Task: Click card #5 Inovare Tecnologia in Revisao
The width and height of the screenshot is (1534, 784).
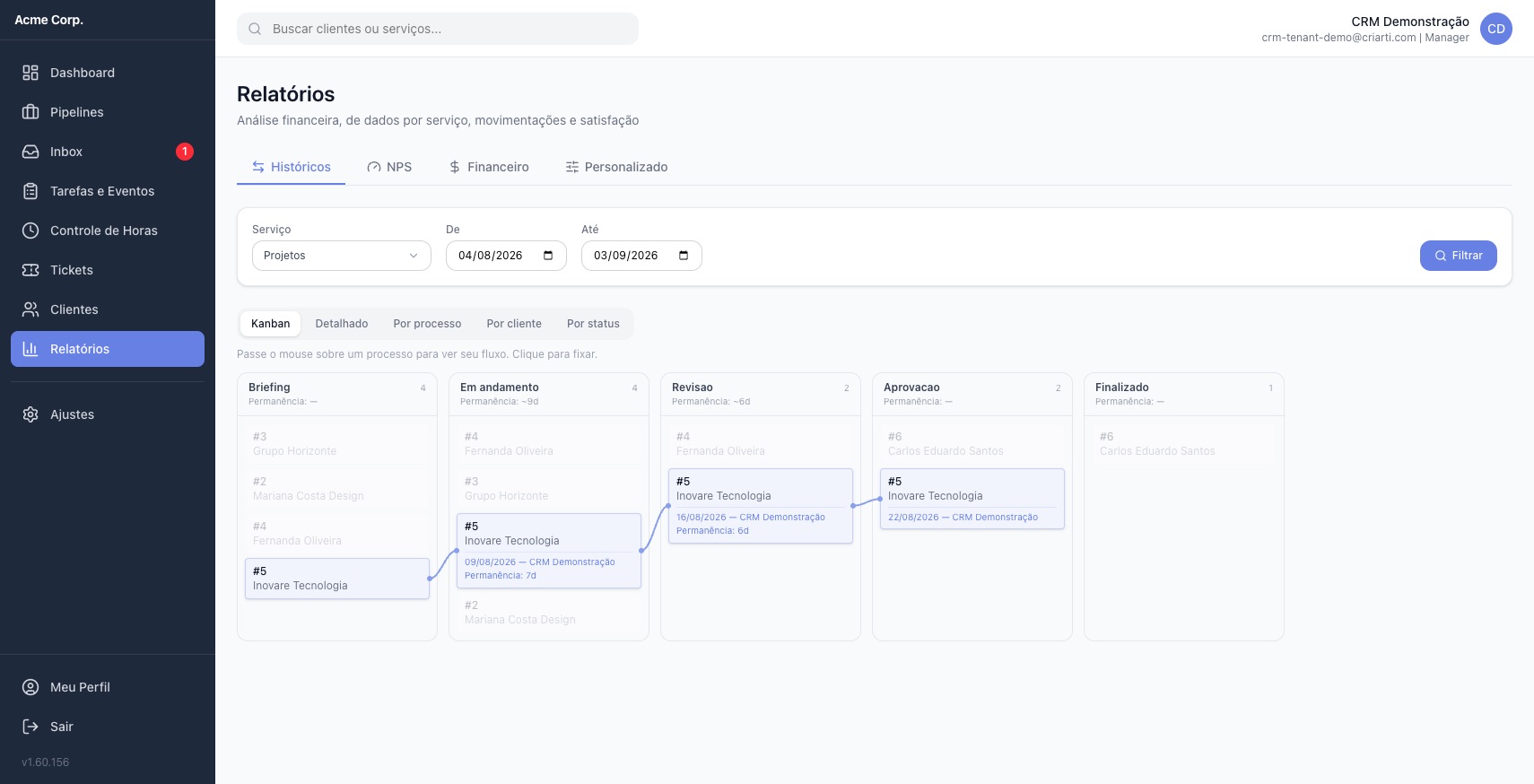Action: click(x=761, y=506)
